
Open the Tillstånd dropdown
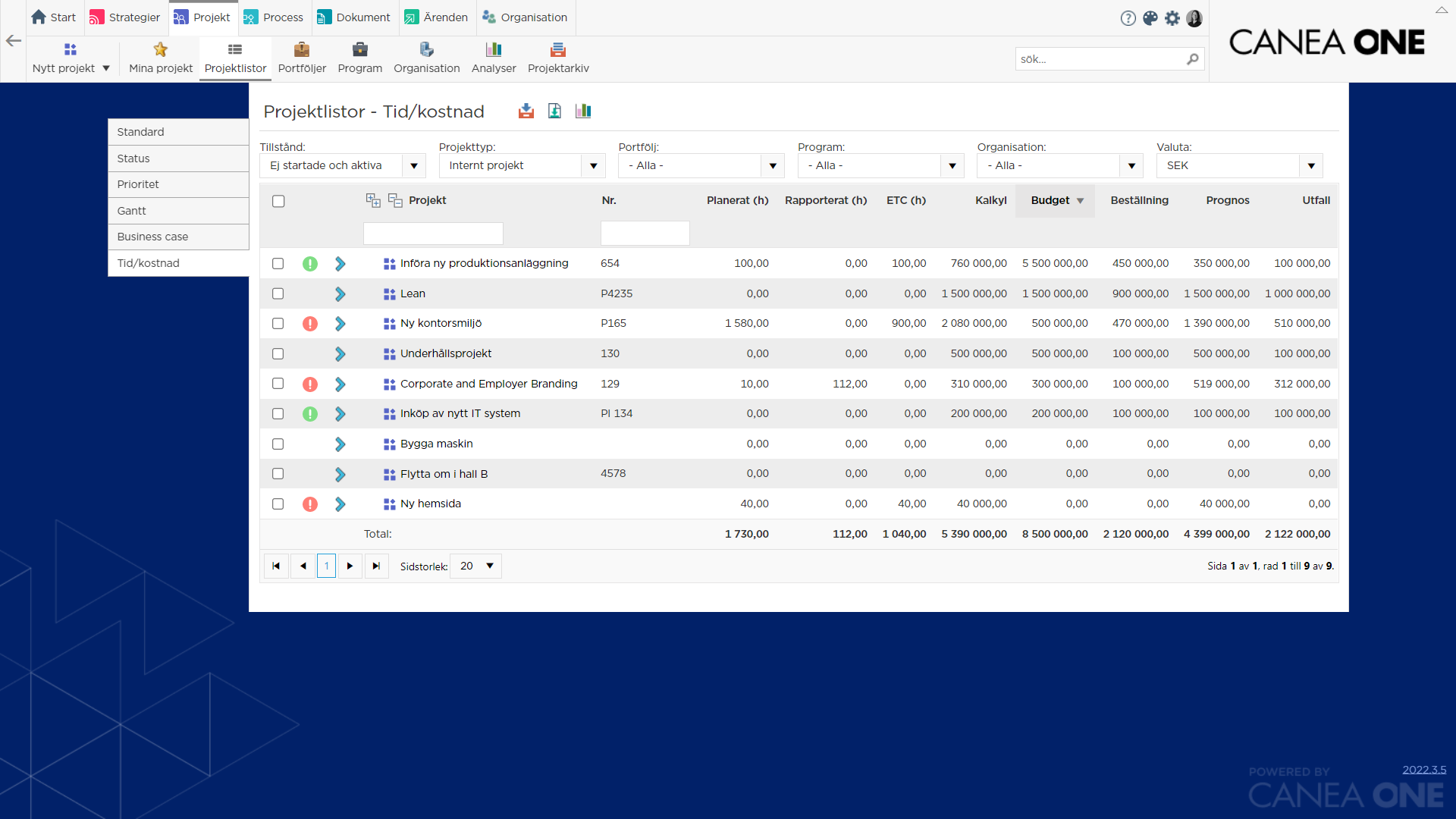[x=343, y=165]
